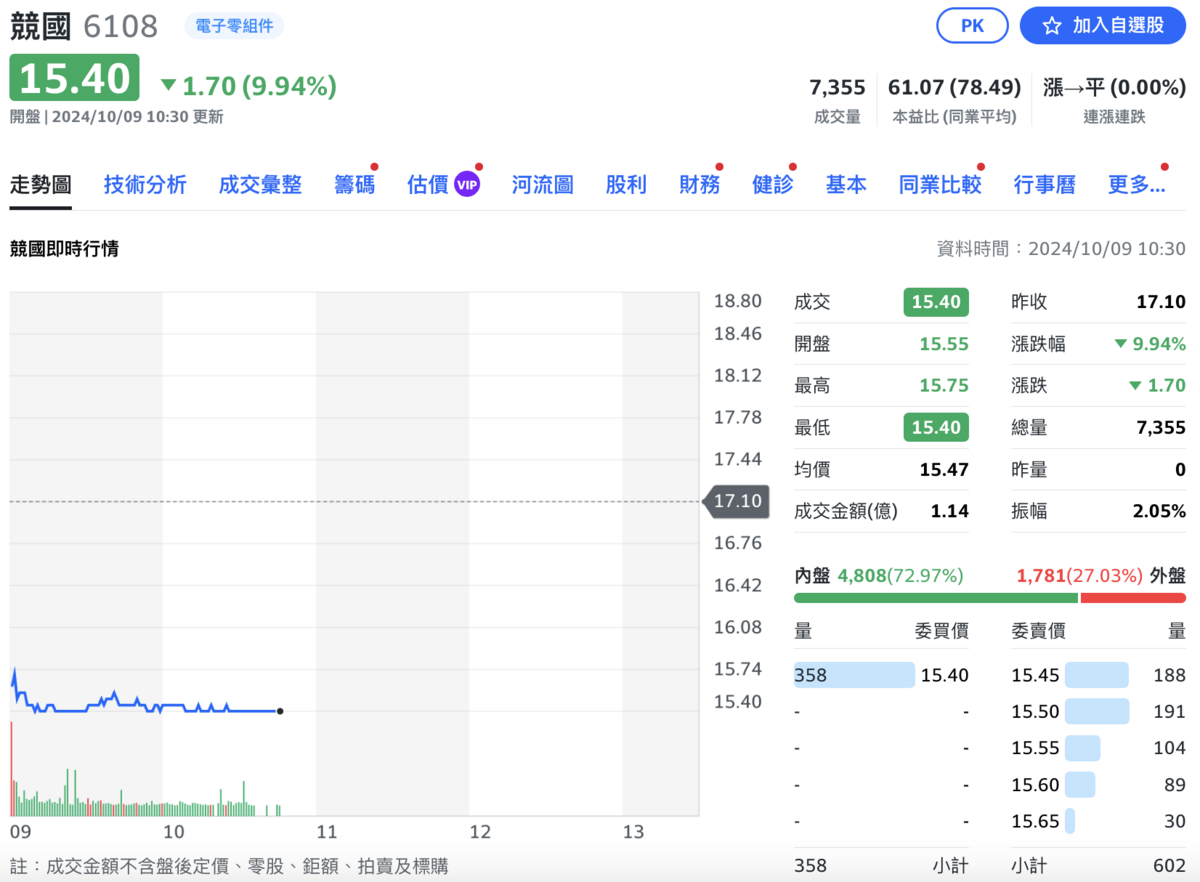The width and height of the screenshot is (1200, 882).
Task: Show the 河流圖 tab
Action: [542, 184]
